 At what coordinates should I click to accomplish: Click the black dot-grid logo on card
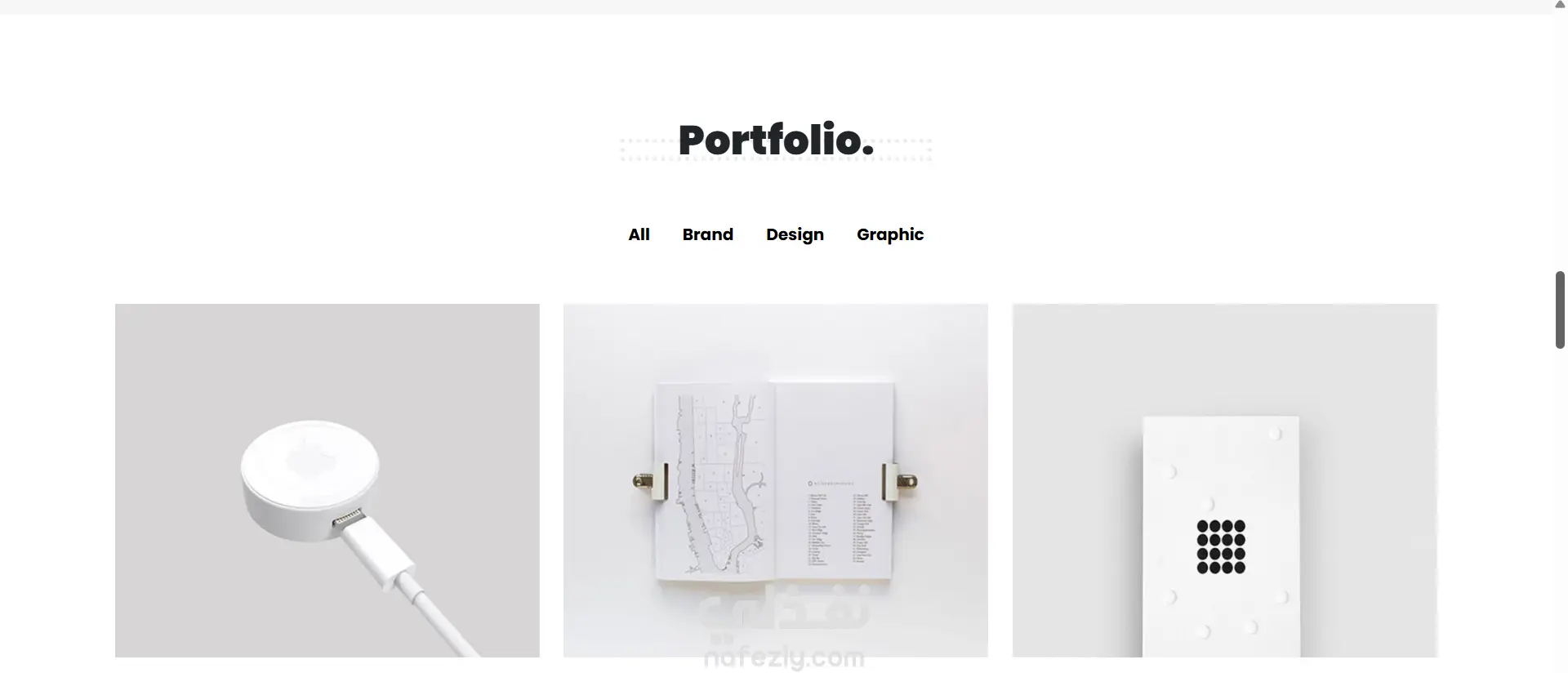[1221, 546]
